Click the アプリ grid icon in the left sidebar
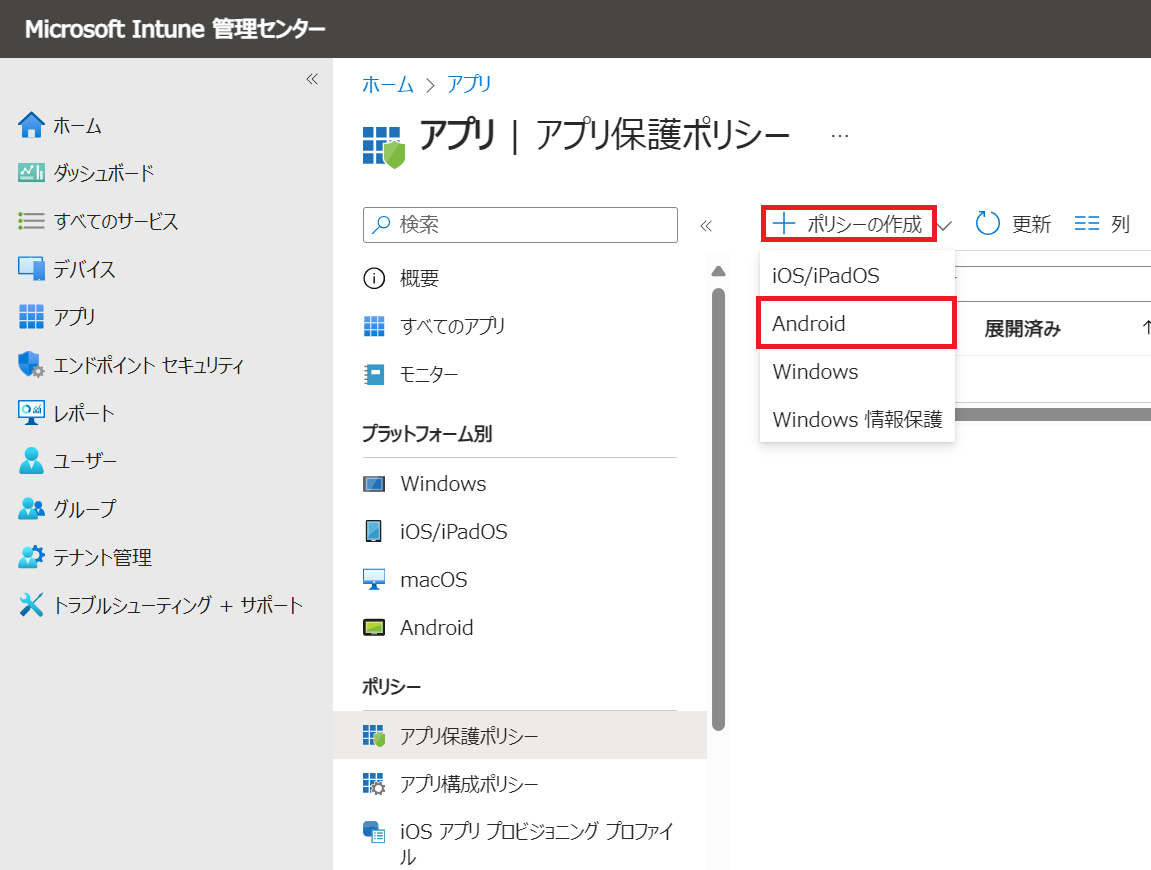 pyautogui.click(x=31, y=316)
